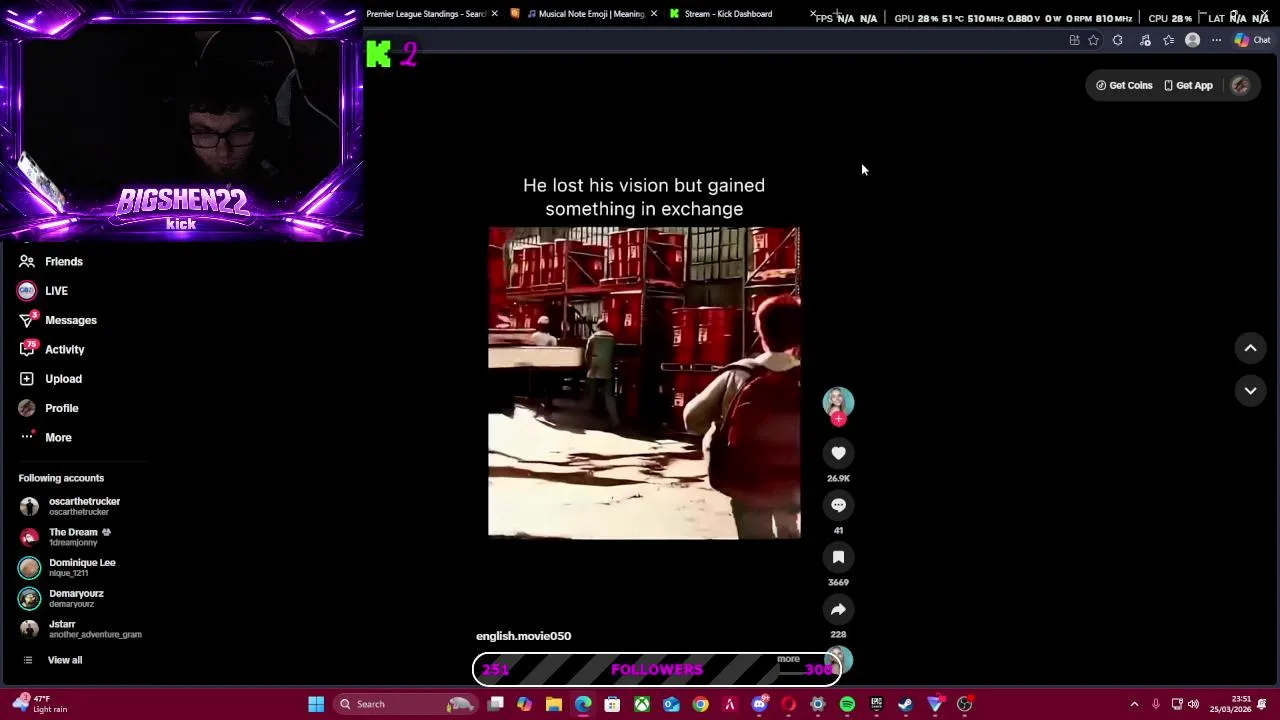Share the video using the arrow icon

click(x=838, y=609)
